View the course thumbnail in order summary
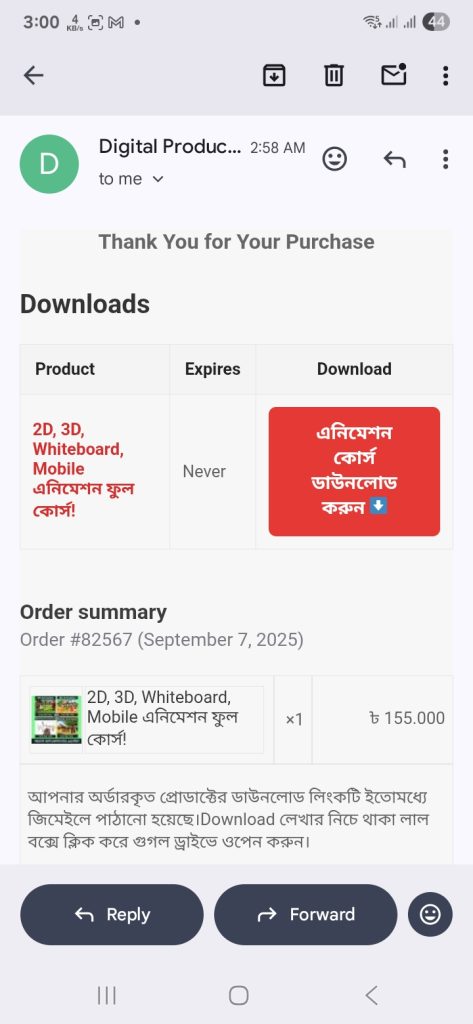The height and width of the screenshot is (1024, 473). pyautogui.click(x=56, y=719)
